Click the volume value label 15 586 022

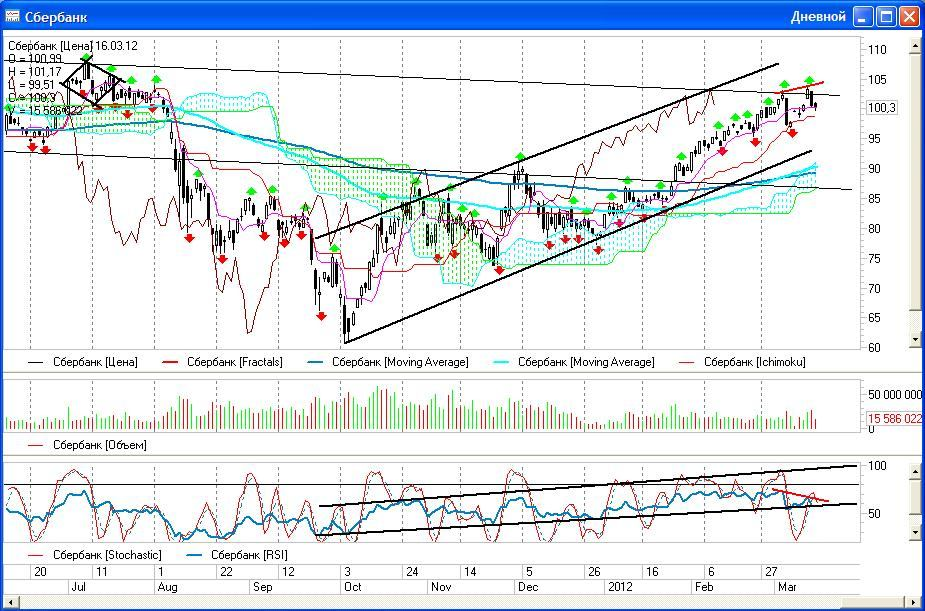(894, 418)
